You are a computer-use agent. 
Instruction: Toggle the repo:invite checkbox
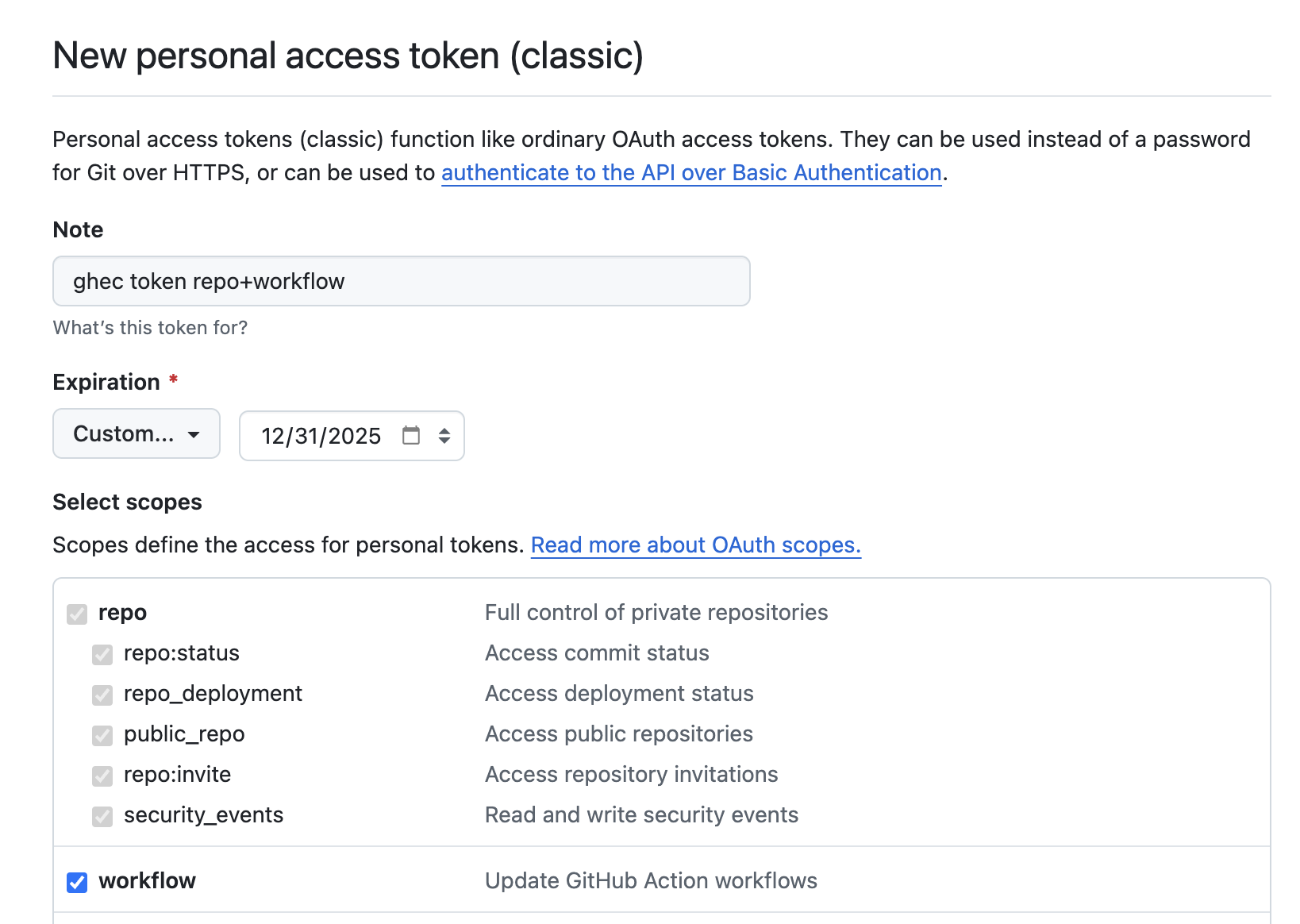[102, 776]
